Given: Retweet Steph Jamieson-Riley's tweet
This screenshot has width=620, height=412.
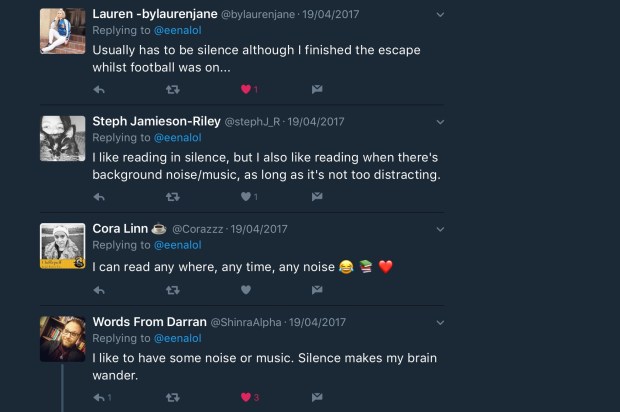Looking at the screenshot, I should 172,197.
